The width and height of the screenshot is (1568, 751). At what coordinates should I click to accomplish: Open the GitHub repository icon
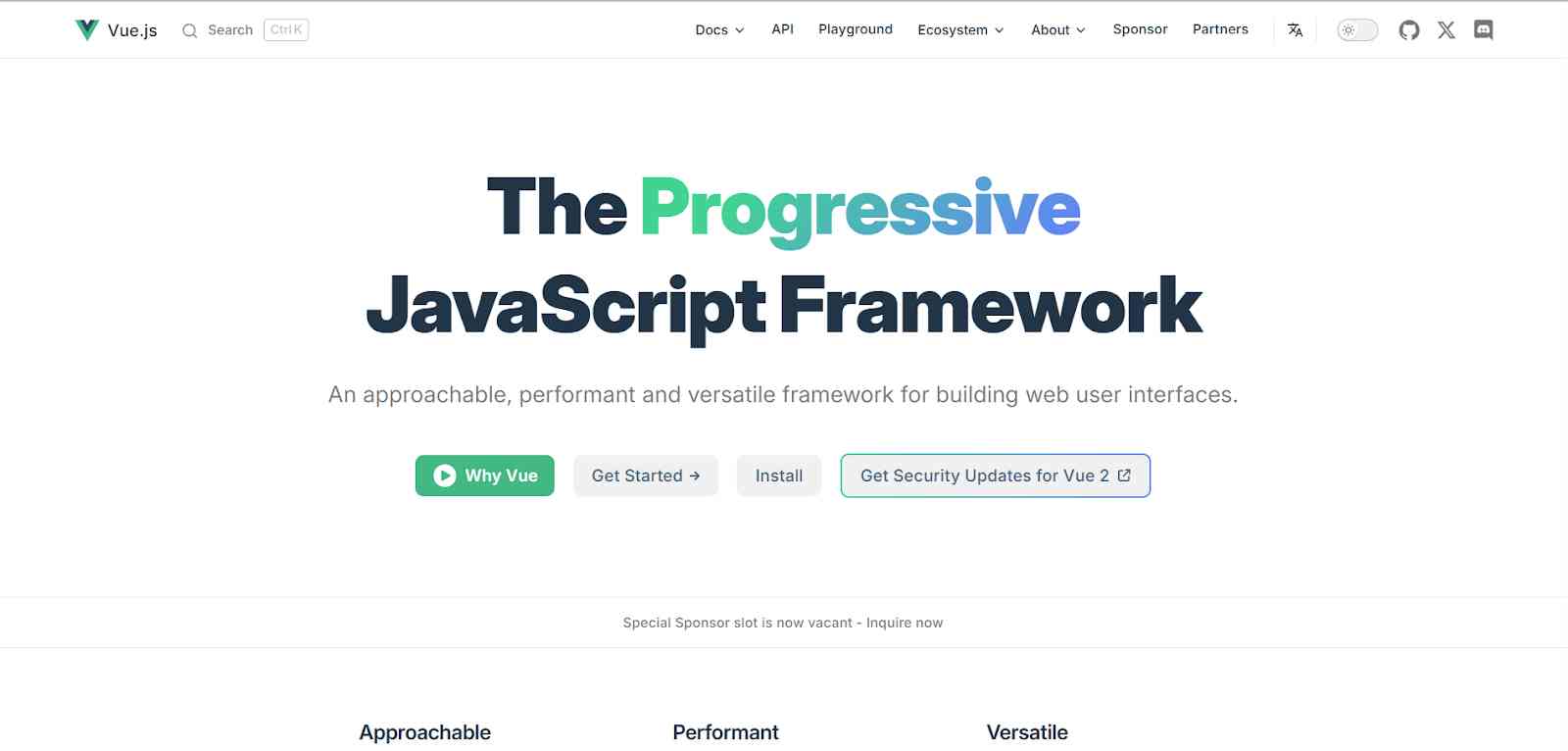1409,30
